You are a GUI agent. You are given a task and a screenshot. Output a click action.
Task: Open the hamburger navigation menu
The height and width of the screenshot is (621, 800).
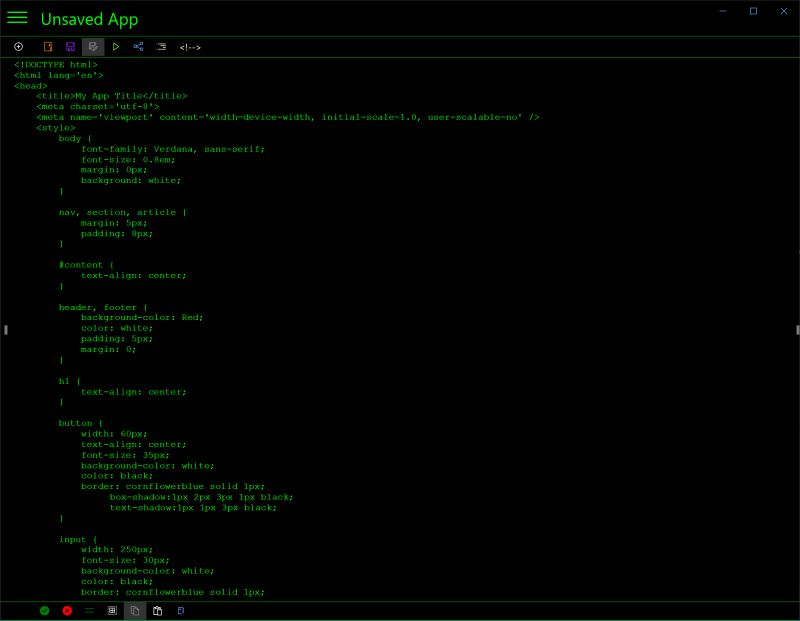tap(17, 18)
